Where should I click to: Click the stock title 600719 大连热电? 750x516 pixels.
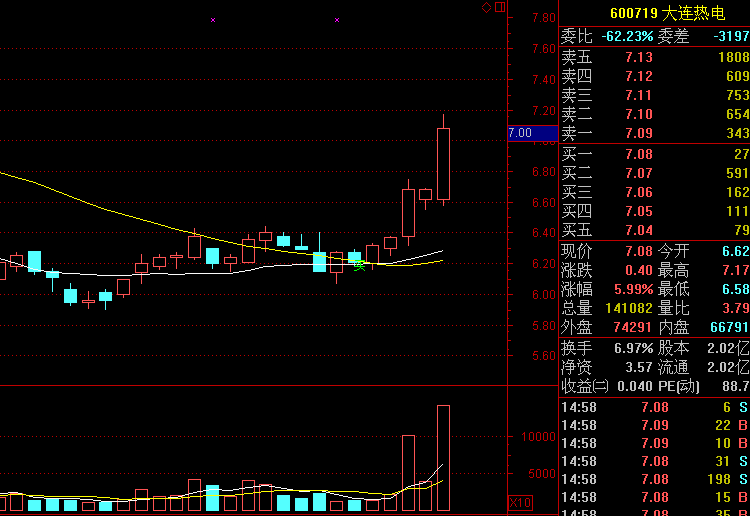(668, 13)
